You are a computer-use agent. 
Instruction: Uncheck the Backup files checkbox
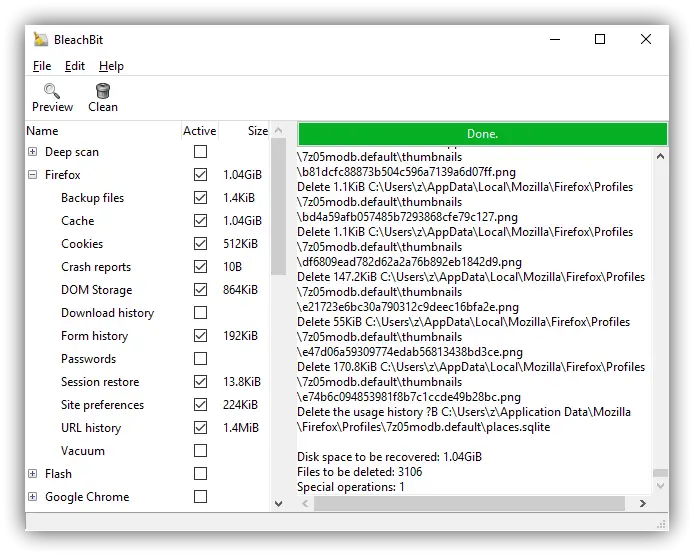(x=200, y=198)
